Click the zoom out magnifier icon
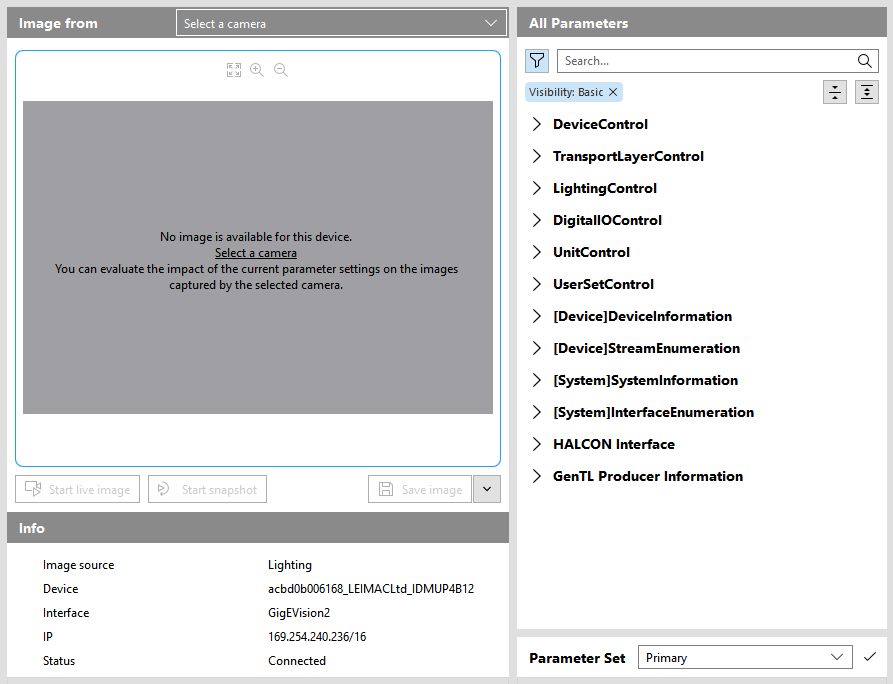893x684 pixels. pyautogui.click(x=281, y=70)
